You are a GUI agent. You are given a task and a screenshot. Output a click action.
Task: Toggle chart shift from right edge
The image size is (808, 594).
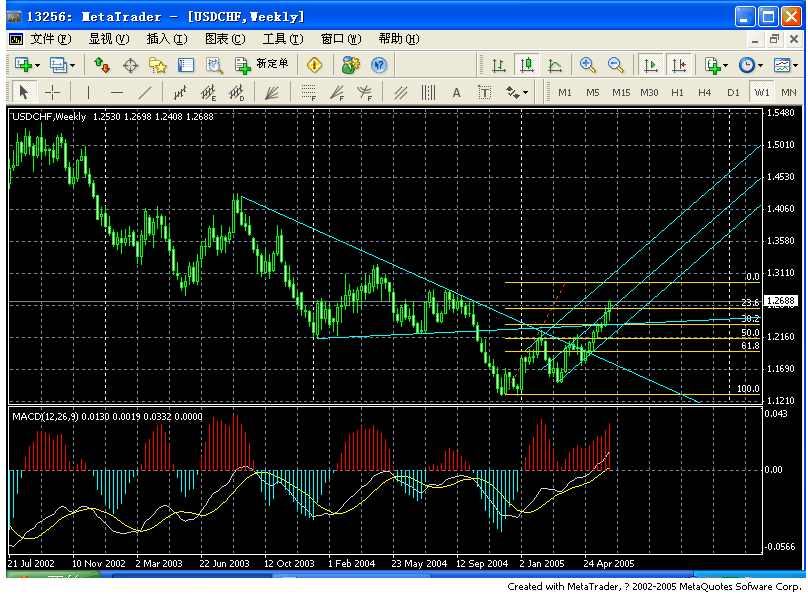(679, 65)
